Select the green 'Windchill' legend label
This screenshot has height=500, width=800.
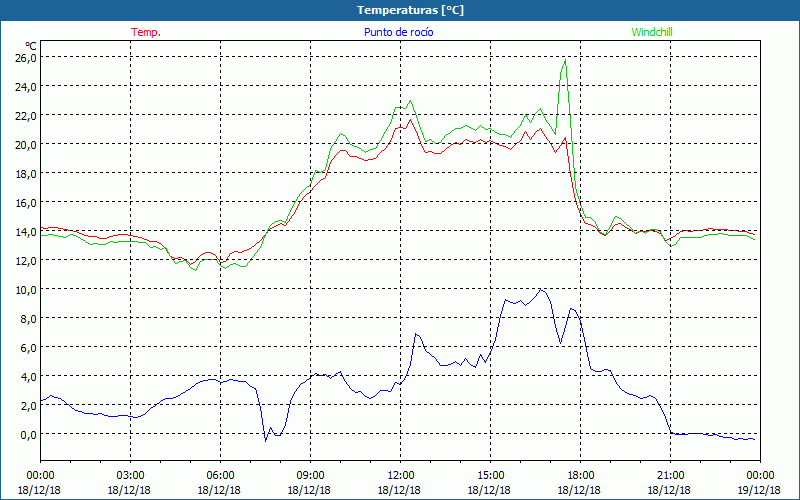pyautogui.click(x=652, y=32)
